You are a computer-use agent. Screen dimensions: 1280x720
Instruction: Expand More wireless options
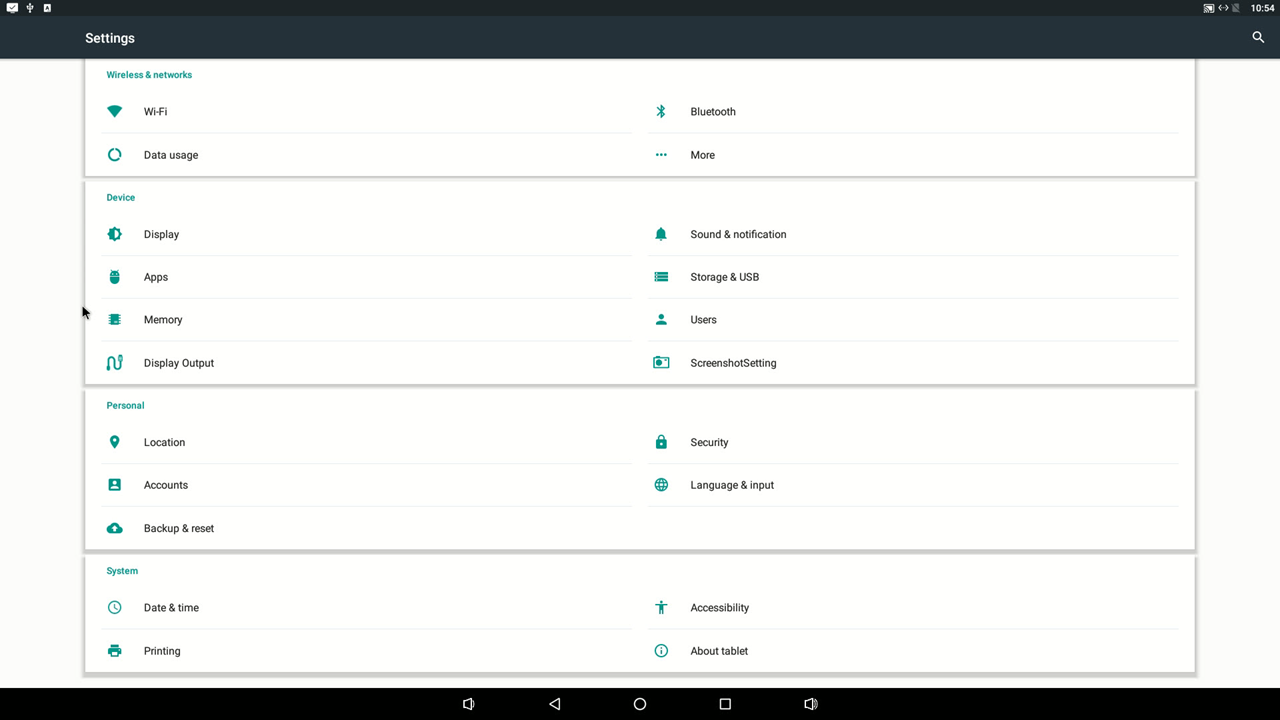(x=702, y=155)
